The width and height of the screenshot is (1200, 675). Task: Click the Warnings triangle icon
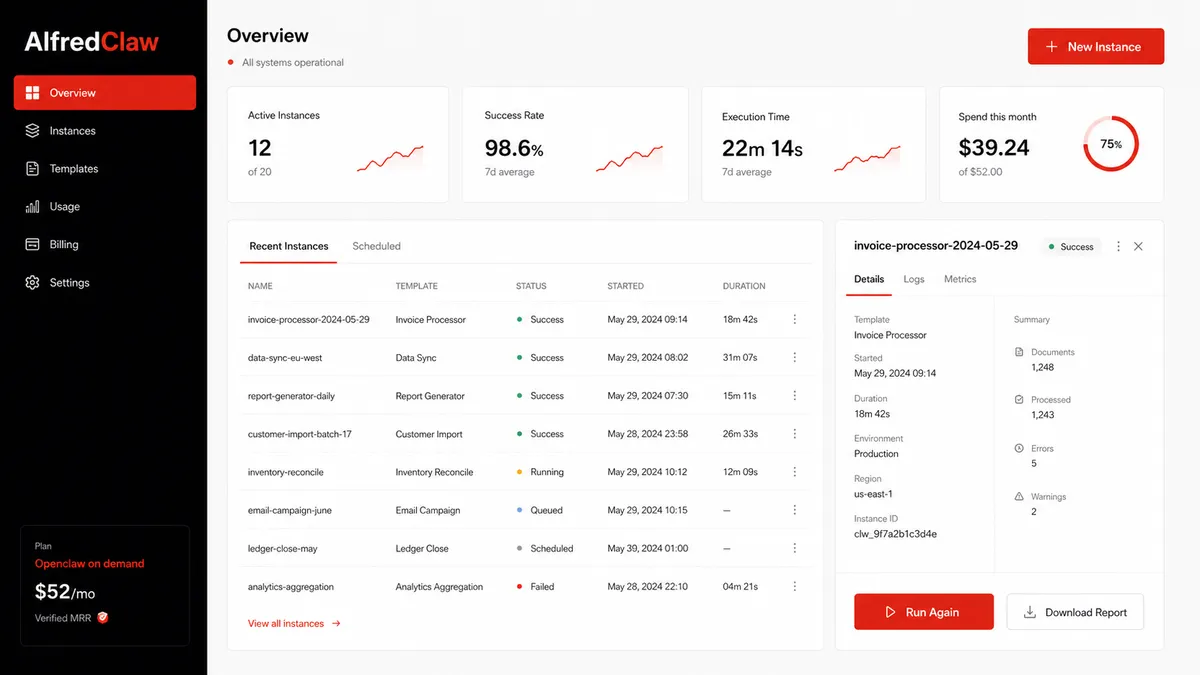[1019, 496]
